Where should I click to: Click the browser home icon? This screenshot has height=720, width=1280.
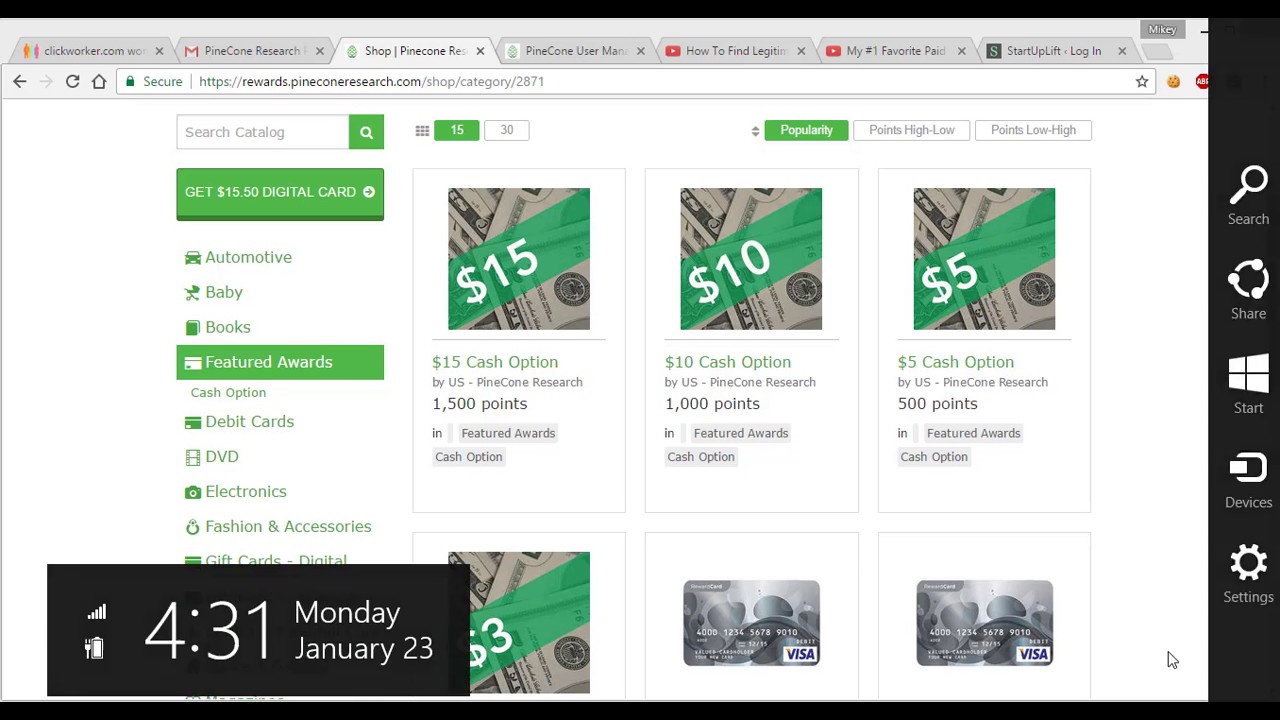tap(99, 81)
